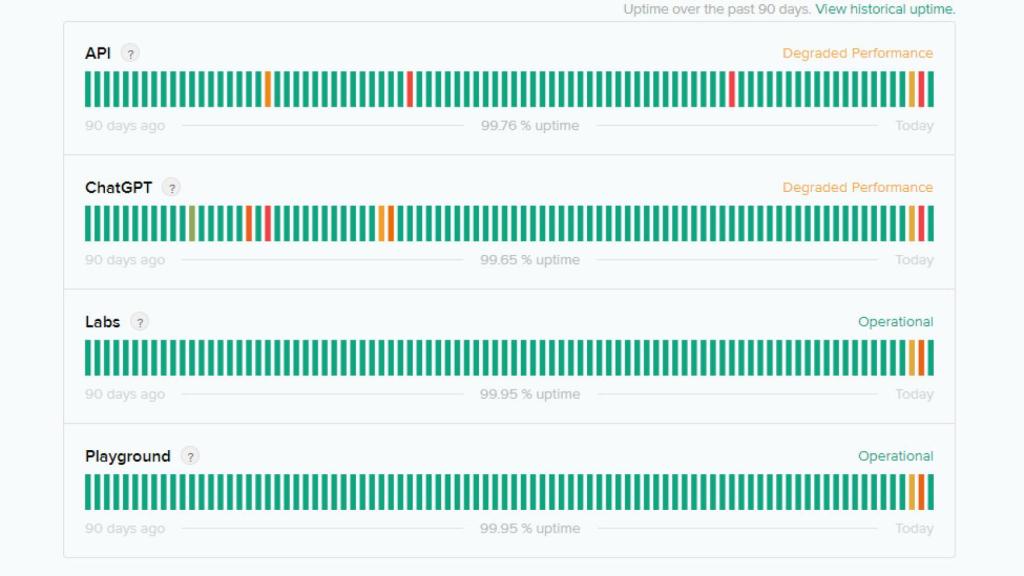The width and height of the screenshot is (1024, 576).
Task: Select the 99.65 % uptime text
Action: pos(530,260)
